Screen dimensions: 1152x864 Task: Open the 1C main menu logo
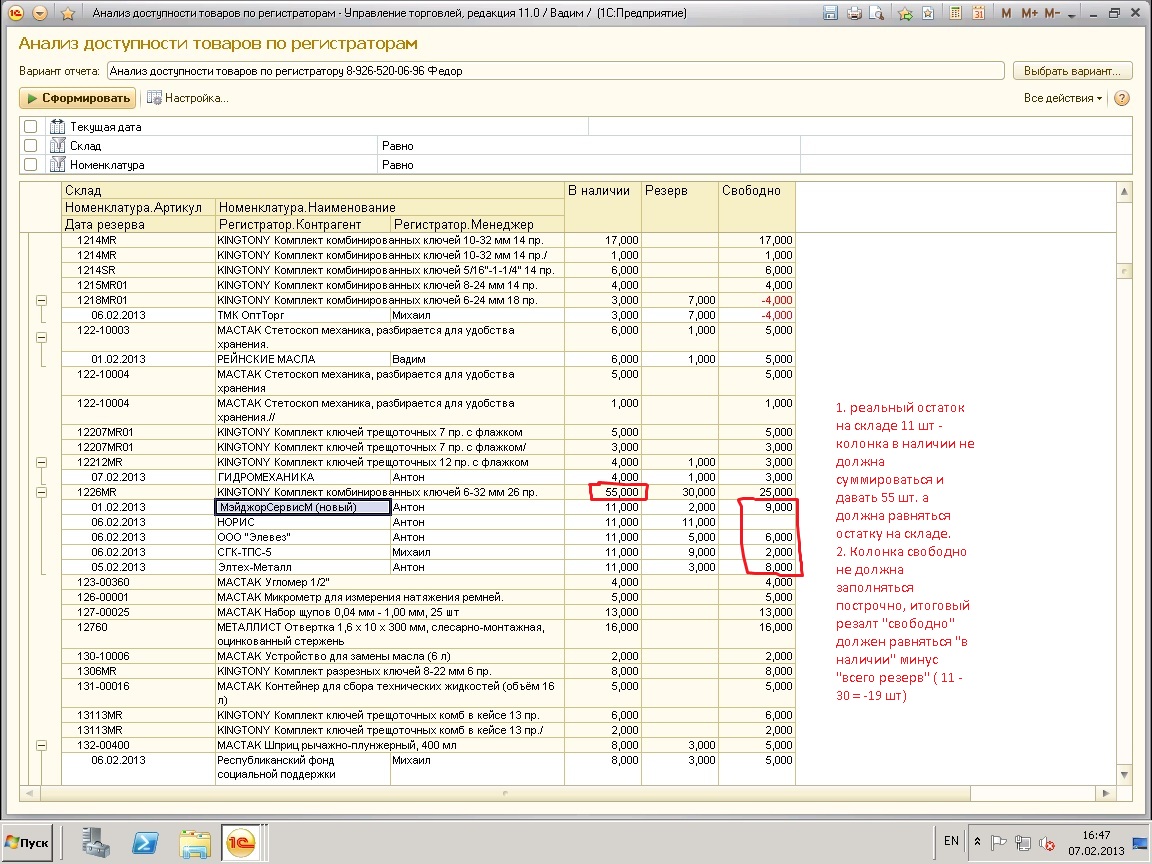point(15,13)
